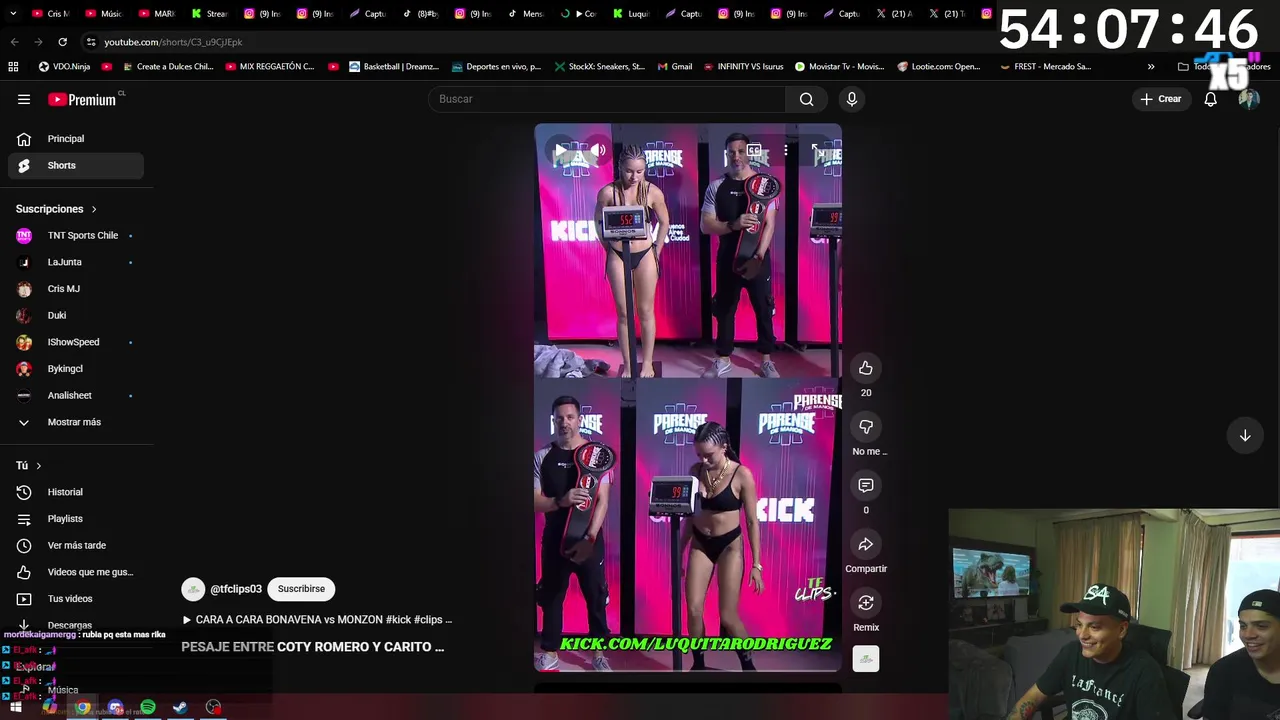This screenshot has height=720, width=1280.
Task: Go back in browser history
Action: (14, 42)
